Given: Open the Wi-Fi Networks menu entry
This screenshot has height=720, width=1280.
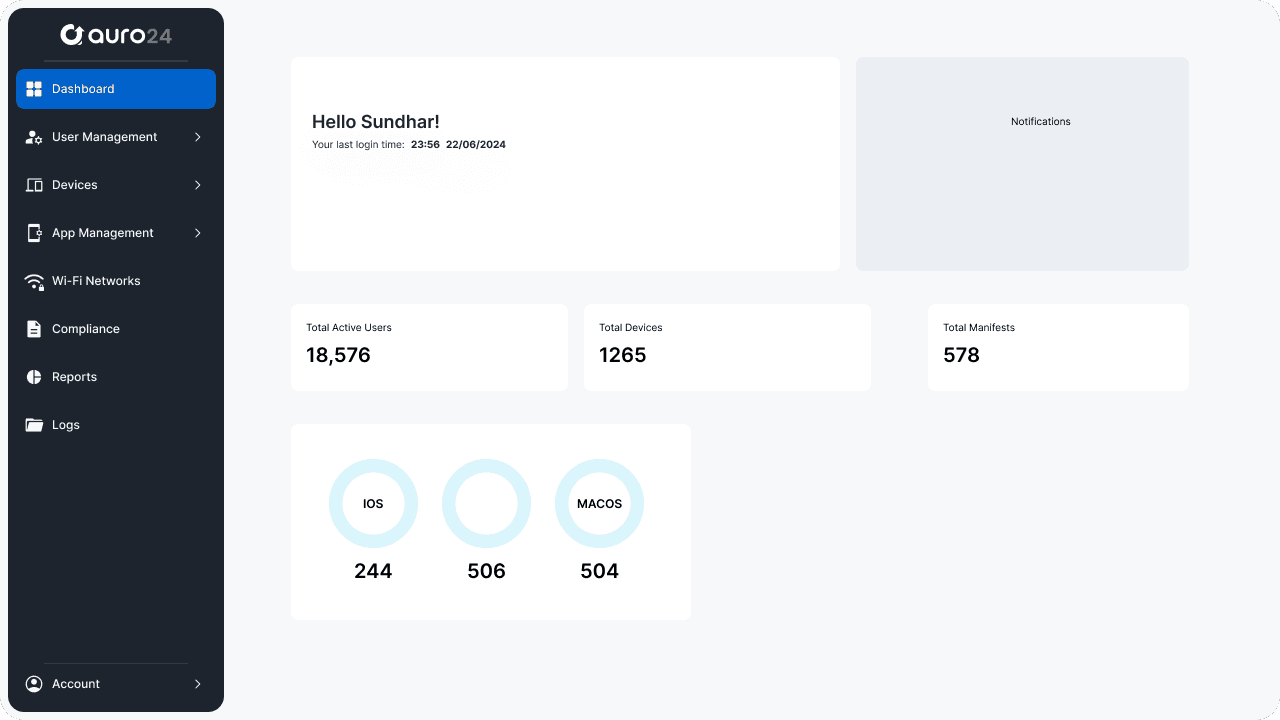Looking at the screenshot, I should pyautogui.click(x=96, y=281).
